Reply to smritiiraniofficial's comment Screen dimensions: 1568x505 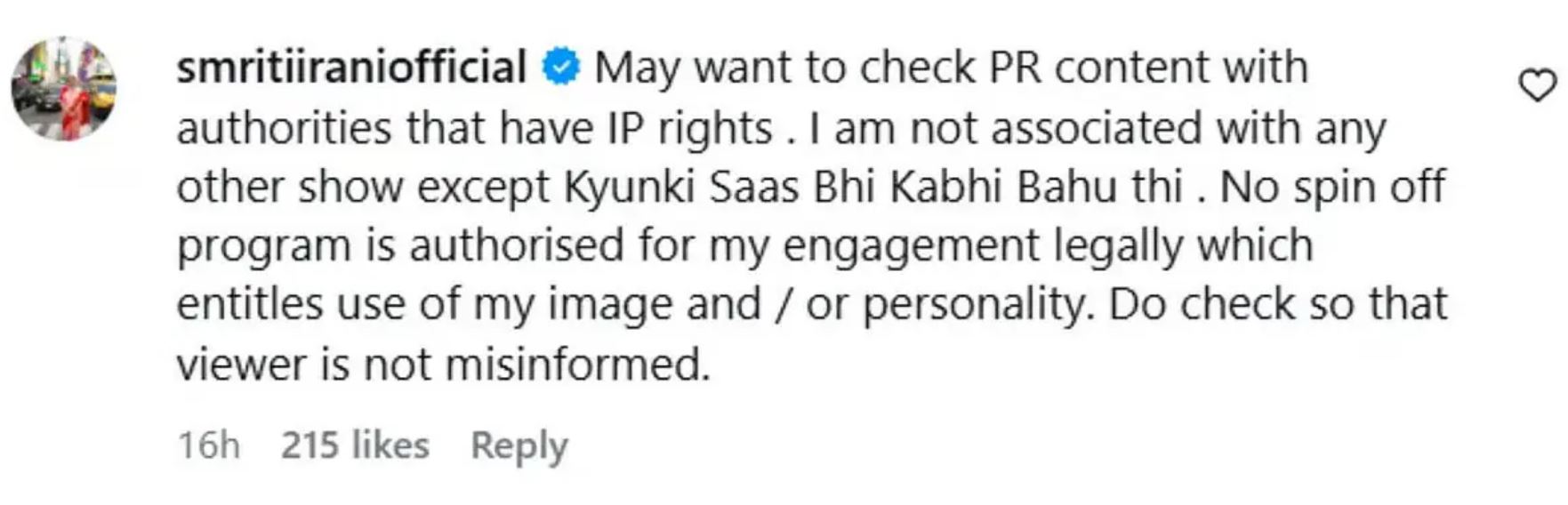(x=519, y=445)
